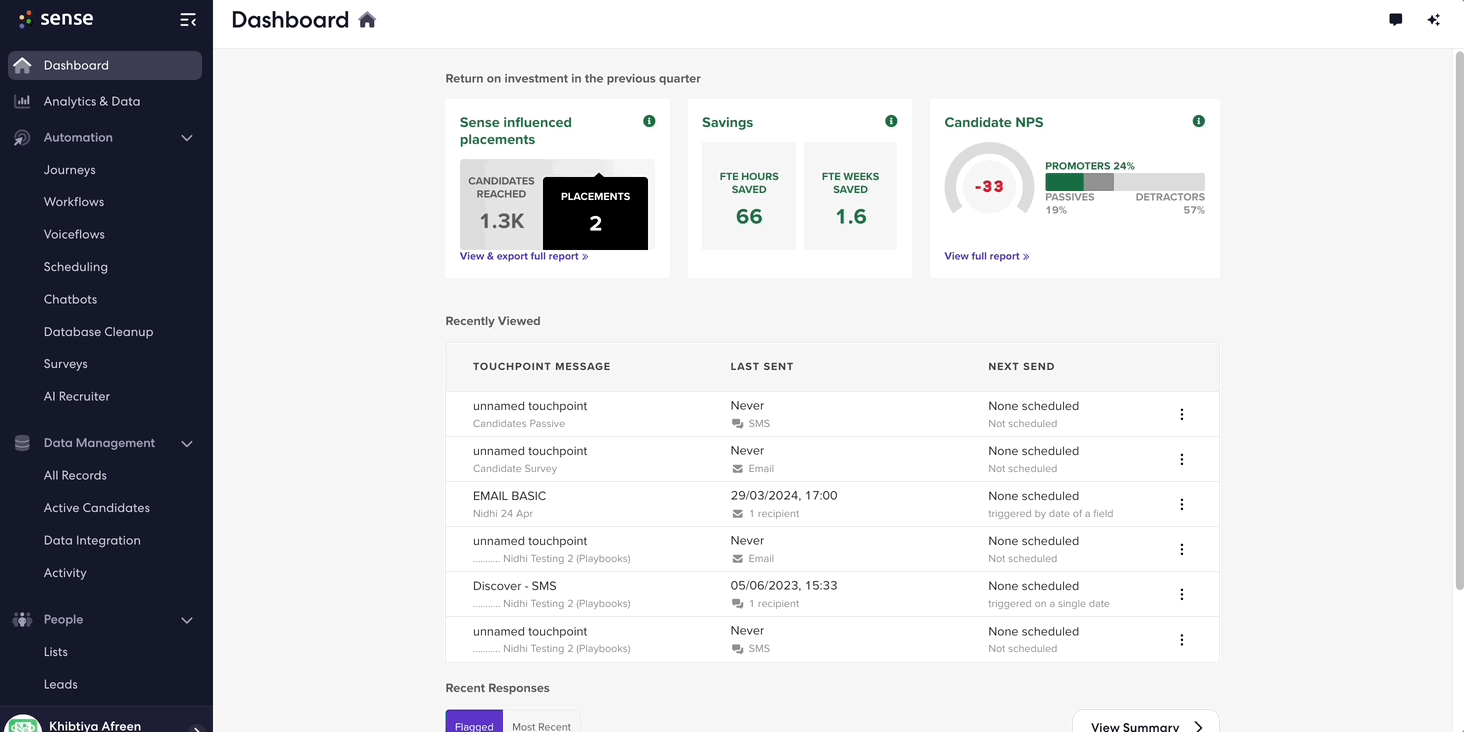The height and width of the screenshot is (732, 1464).
Task: Click the View Summary button
Action: (1146, 722)
